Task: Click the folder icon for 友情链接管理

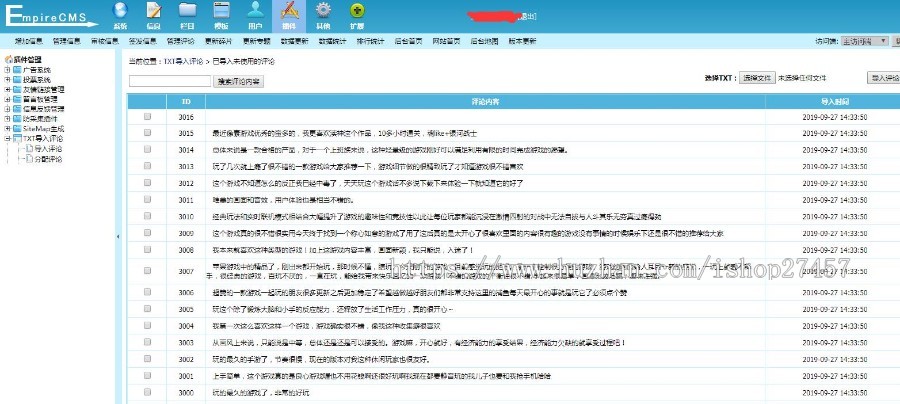Action: 17,89
